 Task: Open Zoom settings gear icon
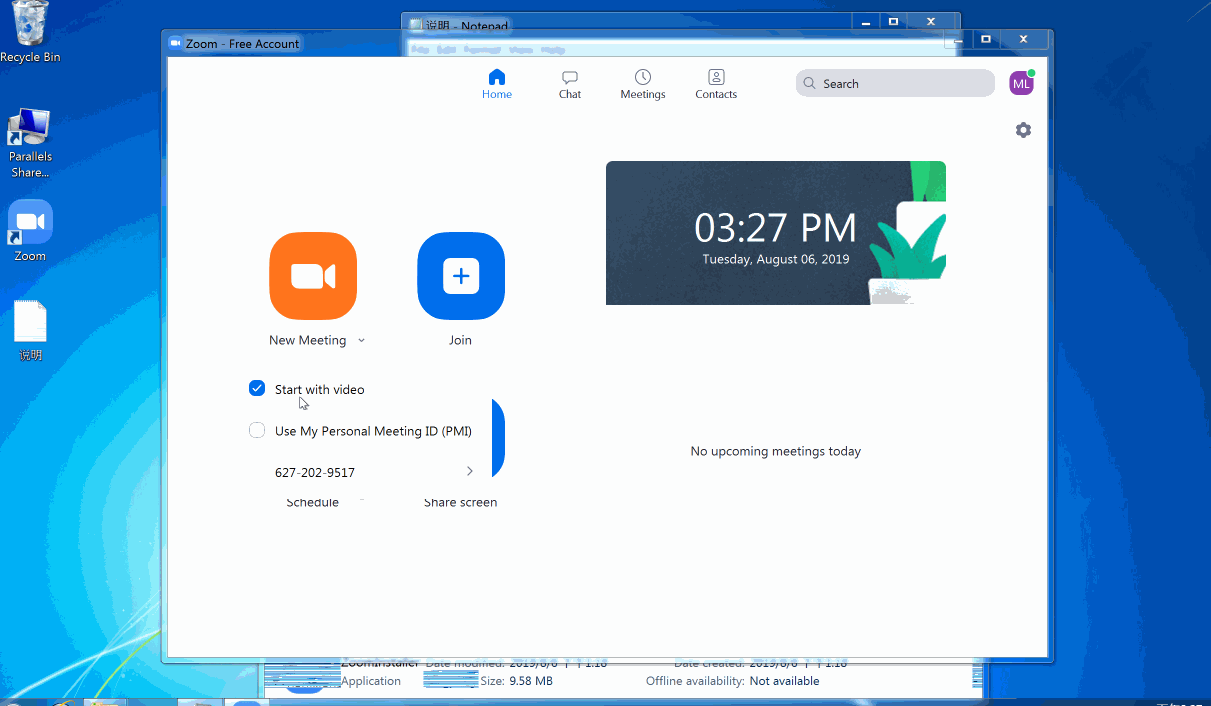point(1023,130)
